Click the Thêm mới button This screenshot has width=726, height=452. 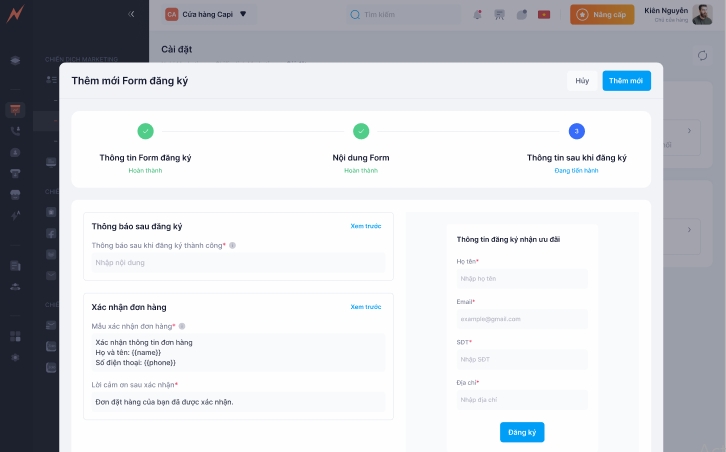pos(626,81)
